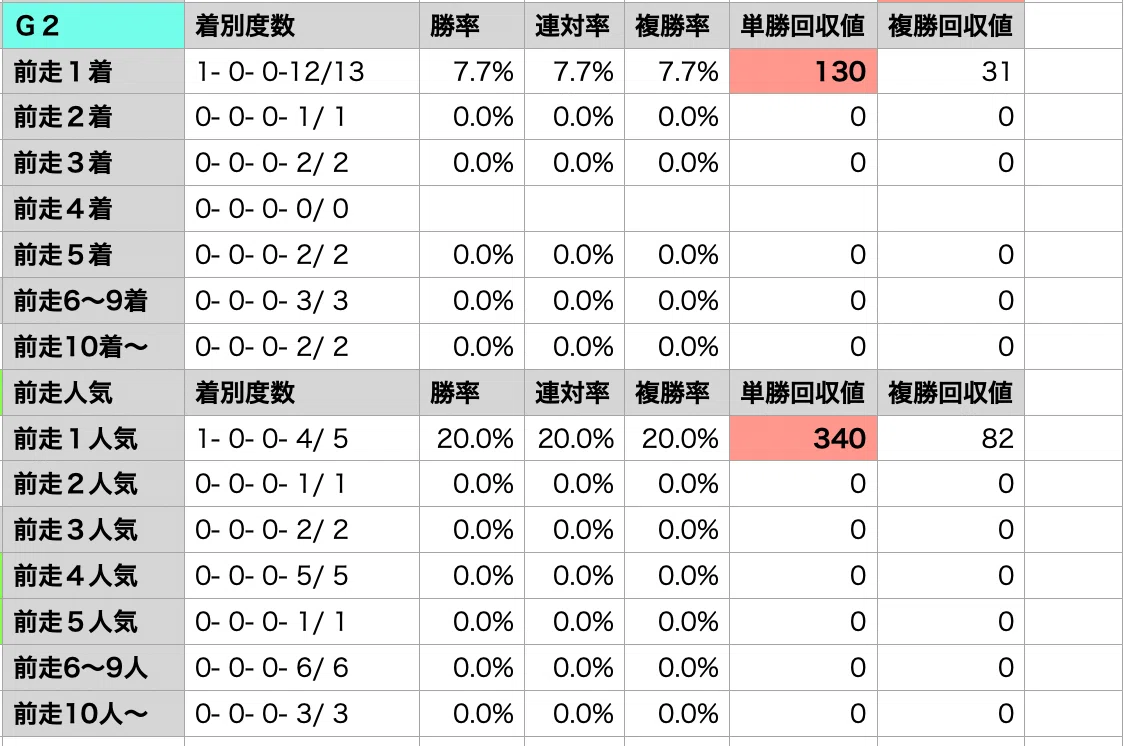
Task: Select the top 勝率 column header
Action: [472, 26]
